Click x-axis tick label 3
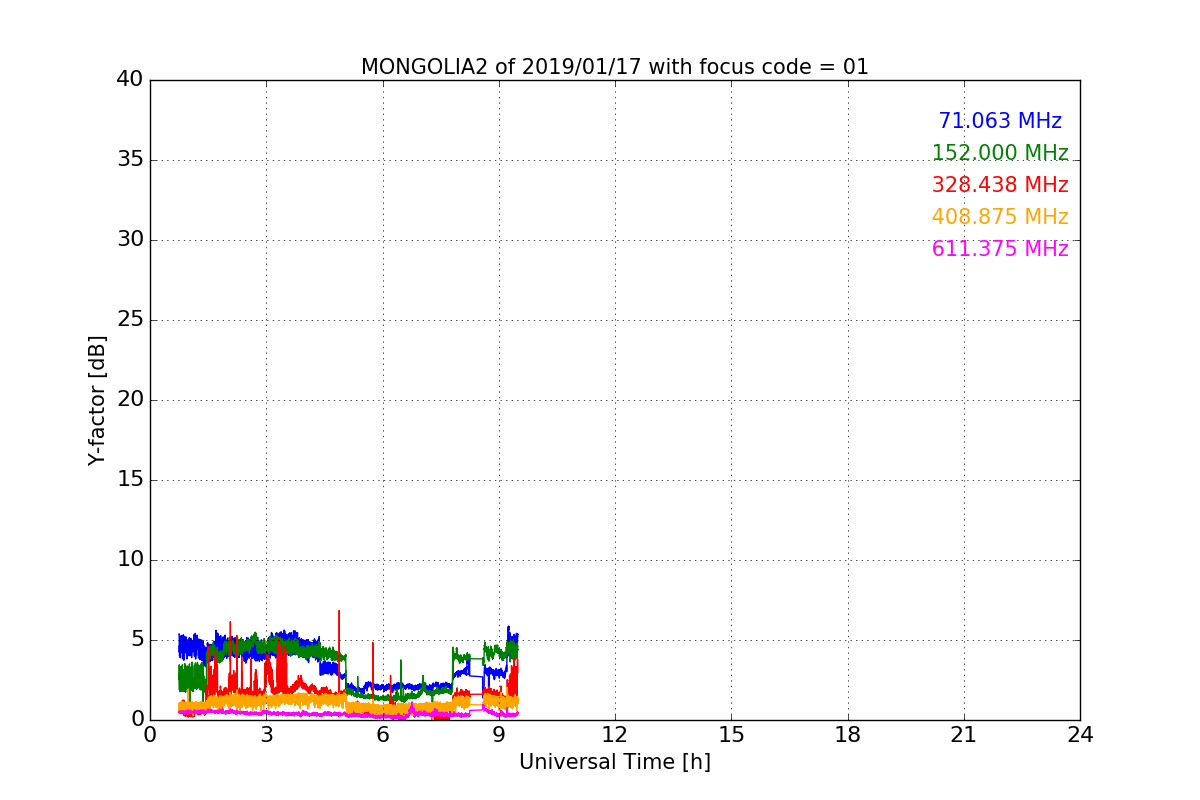This screenshot has height=800, width=1200. [x=267, y=734]
